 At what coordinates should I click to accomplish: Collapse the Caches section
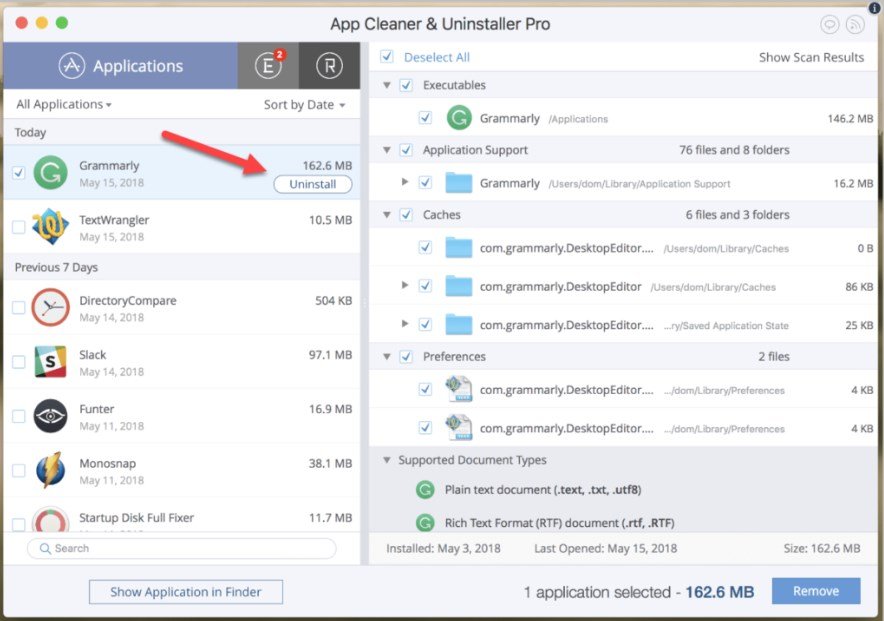click(387, 215)
